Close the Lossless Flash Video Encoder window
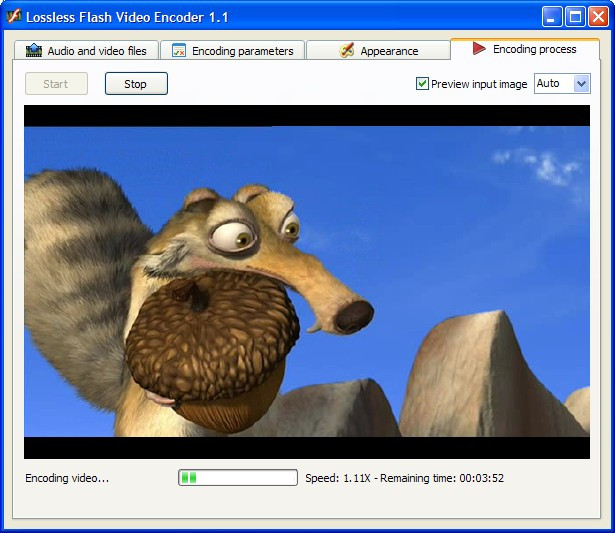Viewport: 615px width, 533px height. coord(598,17)
